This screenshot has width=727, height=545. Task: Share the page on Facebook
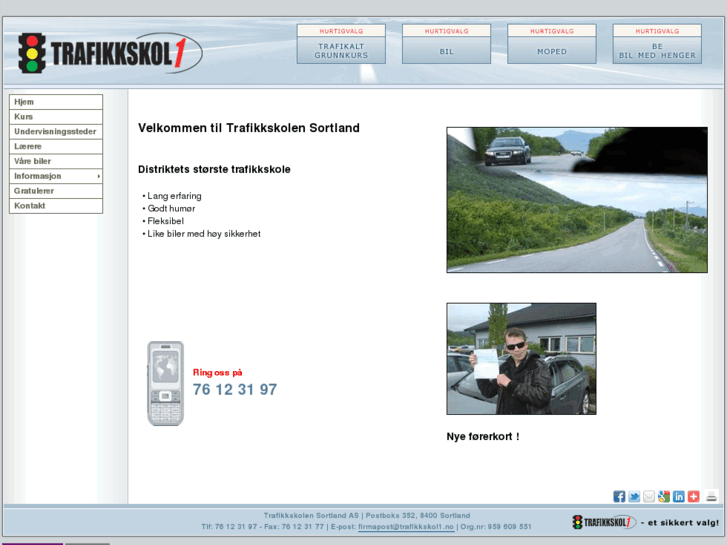[619, 496]
